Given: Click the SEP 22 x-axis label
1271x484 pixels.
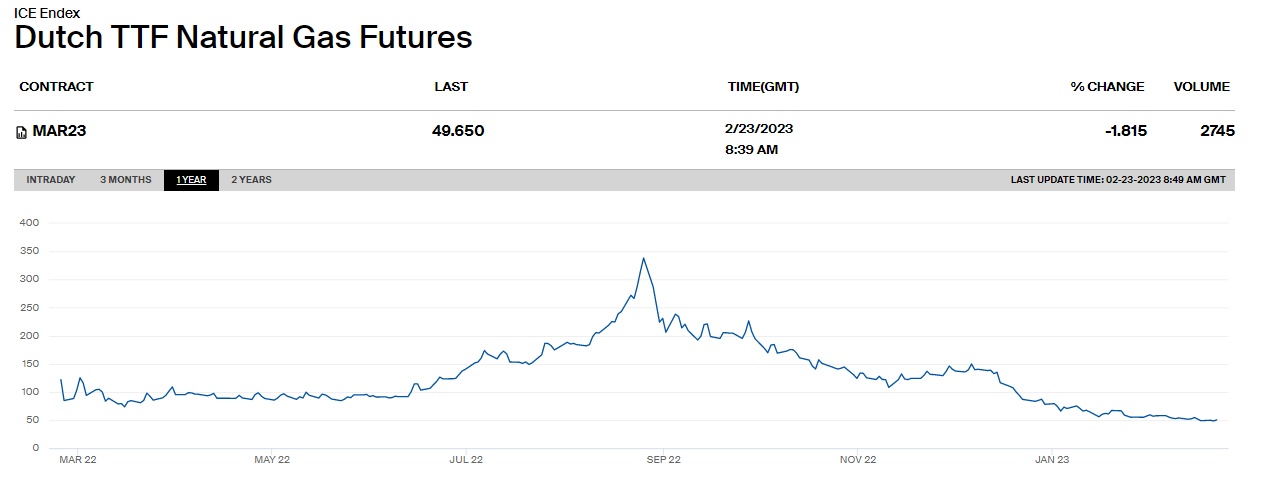Looking at the screenshot, I should (x=664, y=460).
